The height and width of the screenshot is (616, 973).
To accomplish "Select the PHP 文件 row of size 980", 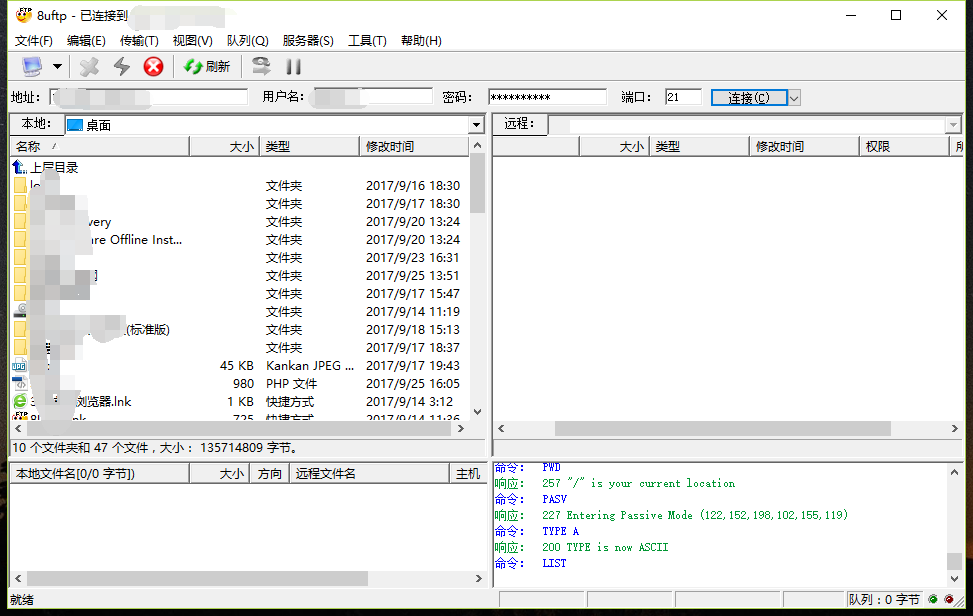I will (x=240, y=383).
